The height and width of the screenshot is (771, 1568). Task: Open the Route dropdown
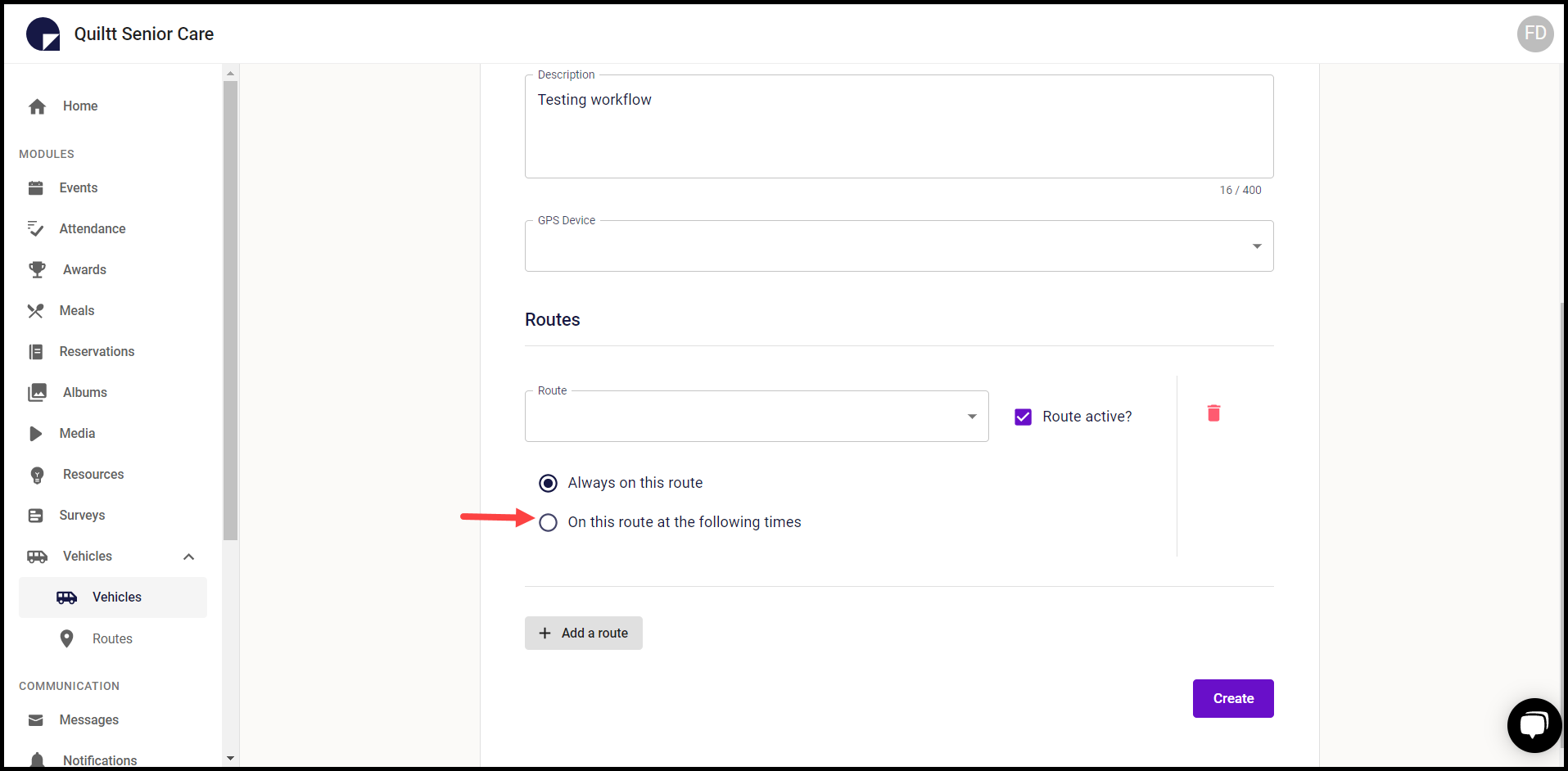756,416
